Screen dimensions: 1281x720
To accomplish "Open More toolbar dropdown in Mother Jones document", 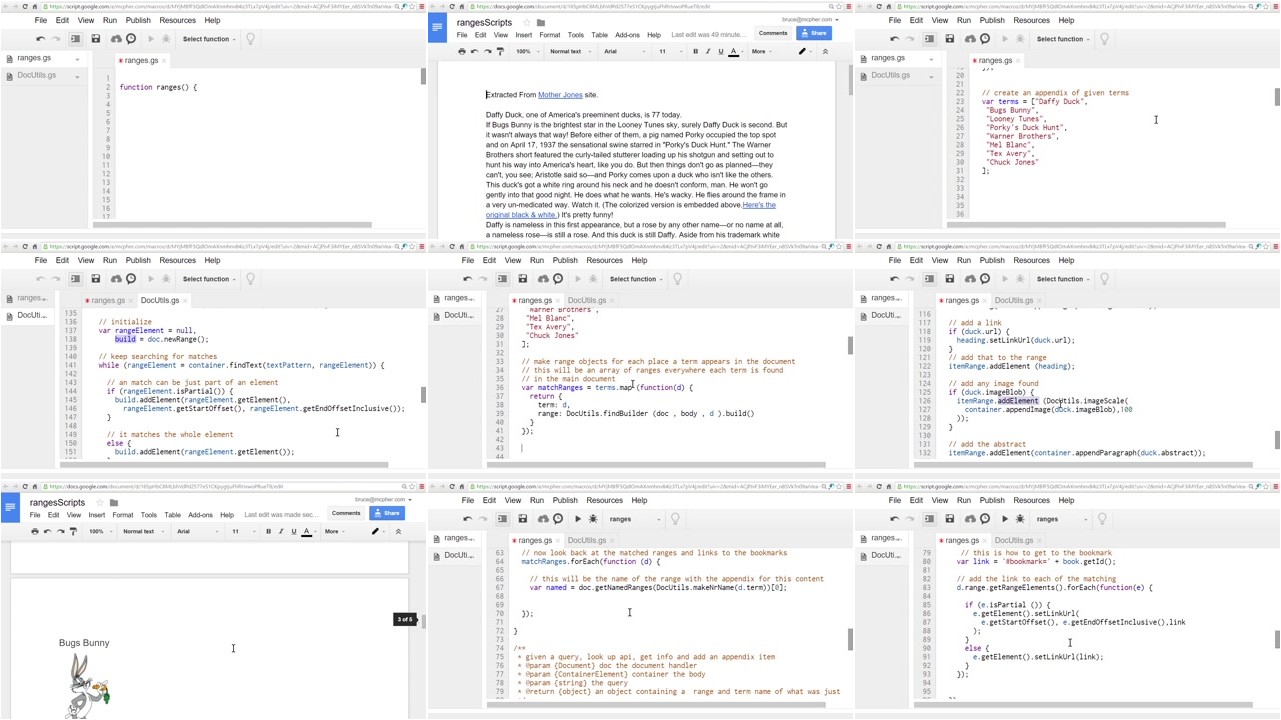I will click(761, 51).
